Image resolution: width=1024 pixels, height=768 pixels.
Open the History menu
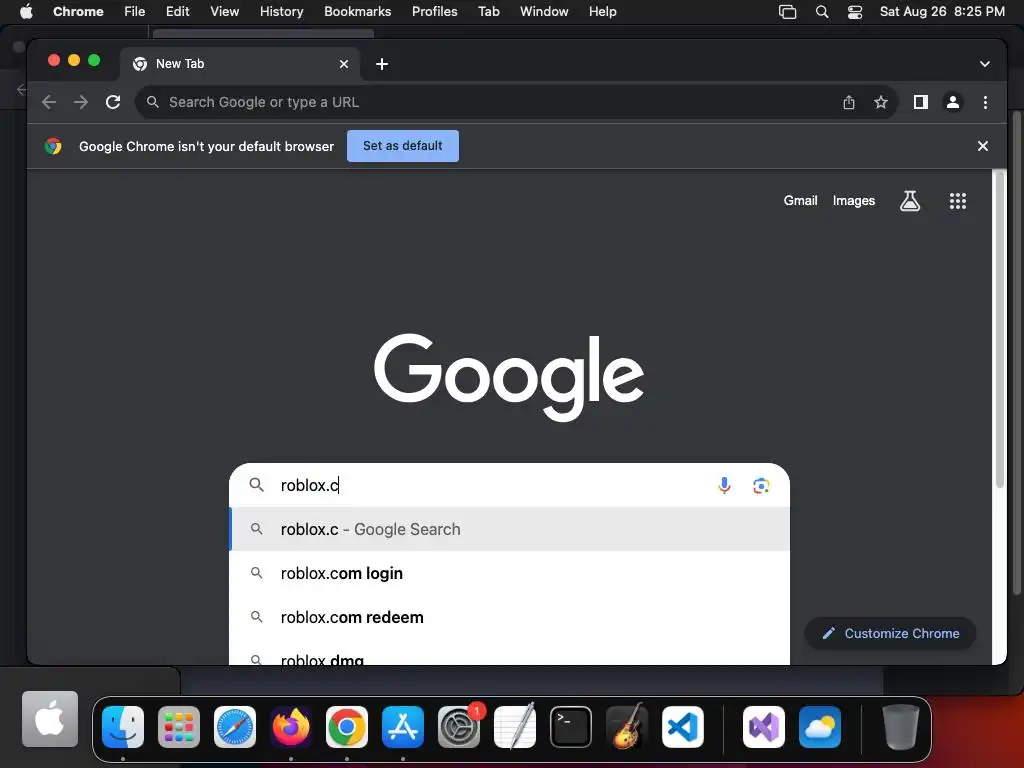click(x=281, y=11)
